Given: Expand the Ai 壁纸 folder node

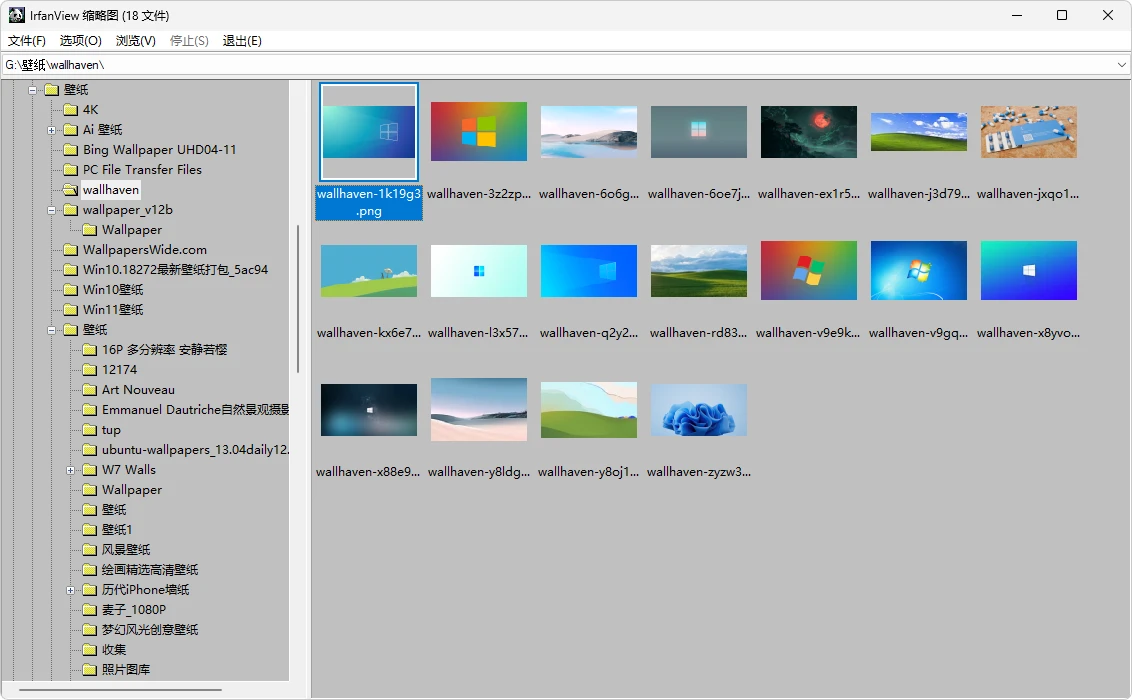Looking at the screenshot, I should click(x=51, y=131).
